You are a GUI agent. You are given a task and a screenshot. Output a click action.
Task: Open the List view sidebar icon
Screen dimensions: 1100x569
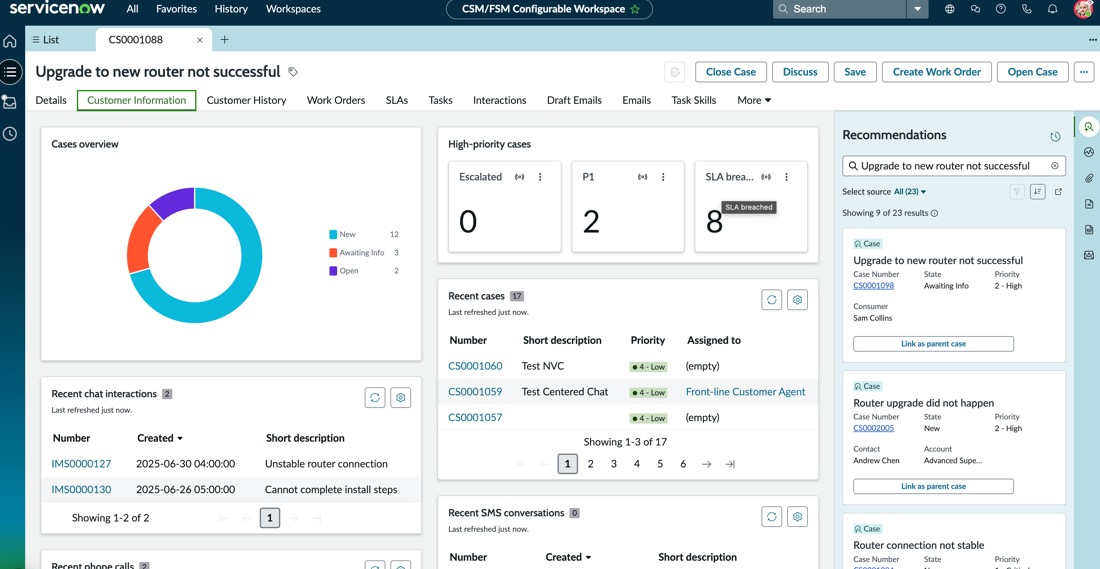tap(10, 71)
